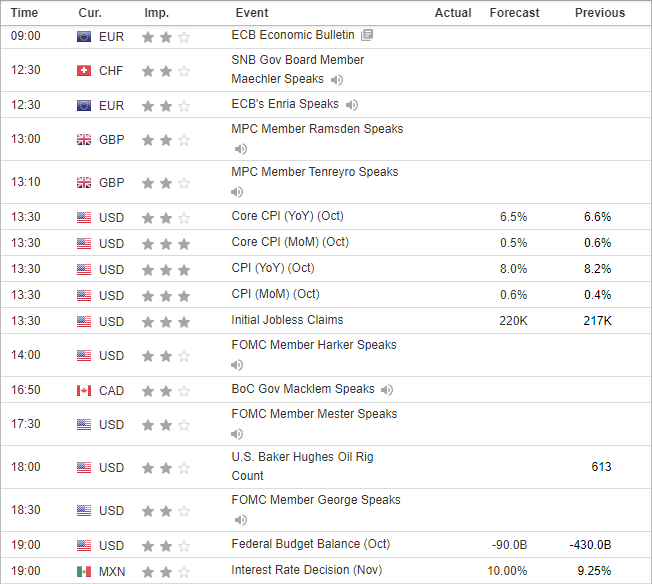Click forecast value 10.00% for Interest Rate Decision
The height and width of the screenshot is (584, 652).
(507, 571)
